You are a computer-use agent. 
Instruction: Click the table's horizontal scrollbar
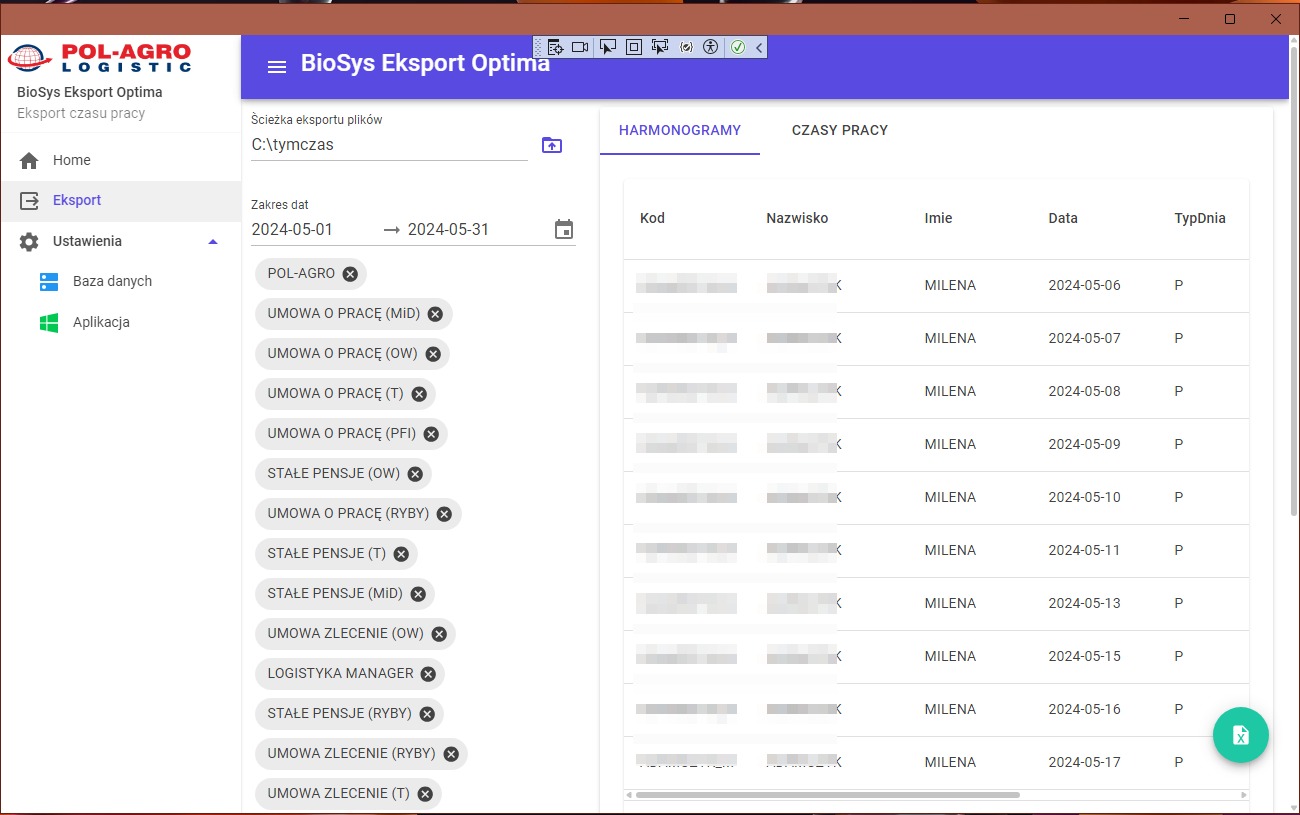(827, 795)
